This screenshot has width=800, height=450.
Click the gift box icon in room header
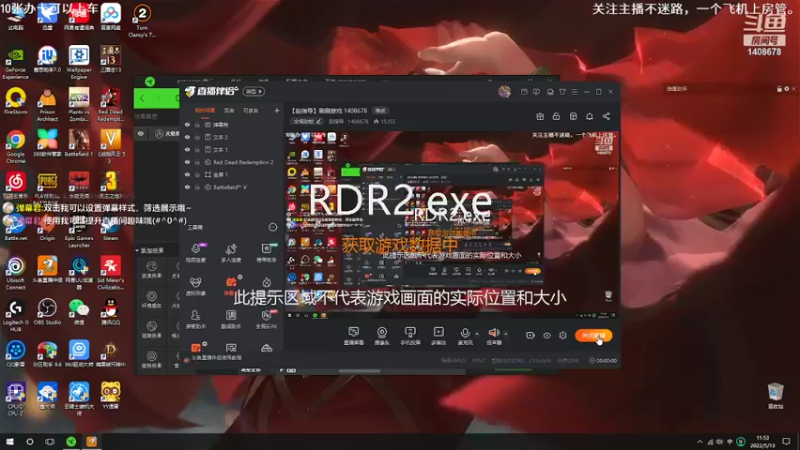click(x=540, y=116)
